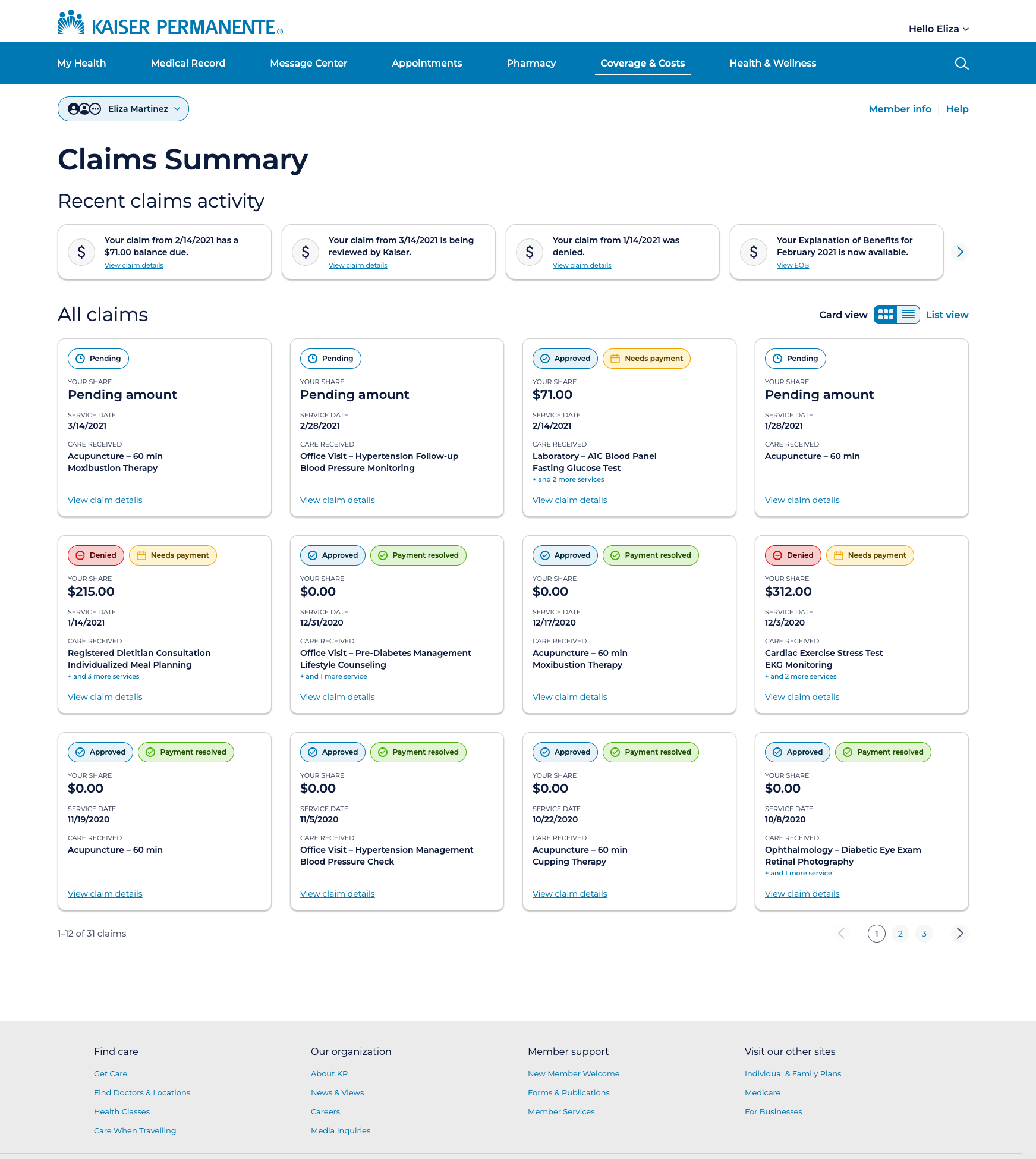Open Eliza Martinez member selector dropdown

coord(123,109)
